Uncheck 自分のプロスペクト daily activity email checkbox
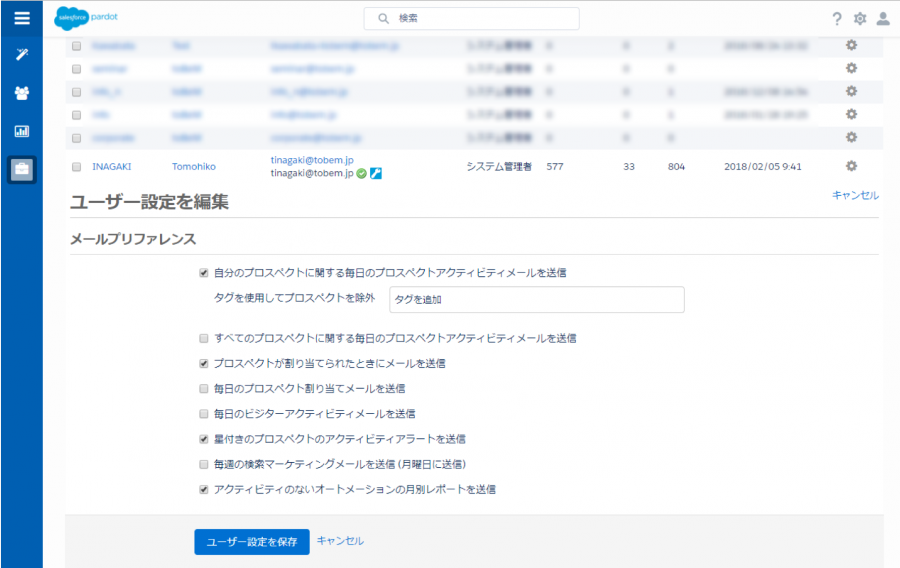This screenshot has width=900, height=568. [204, 272]
